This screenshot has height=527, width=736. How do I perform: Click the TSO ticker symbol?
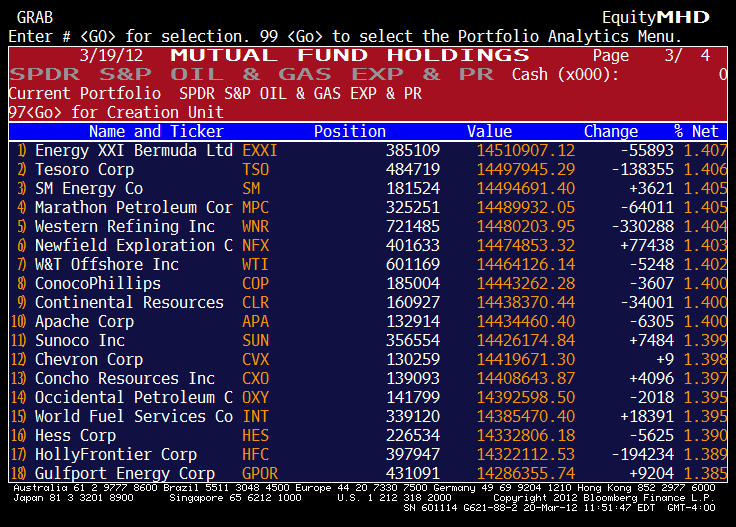[255, 169]
